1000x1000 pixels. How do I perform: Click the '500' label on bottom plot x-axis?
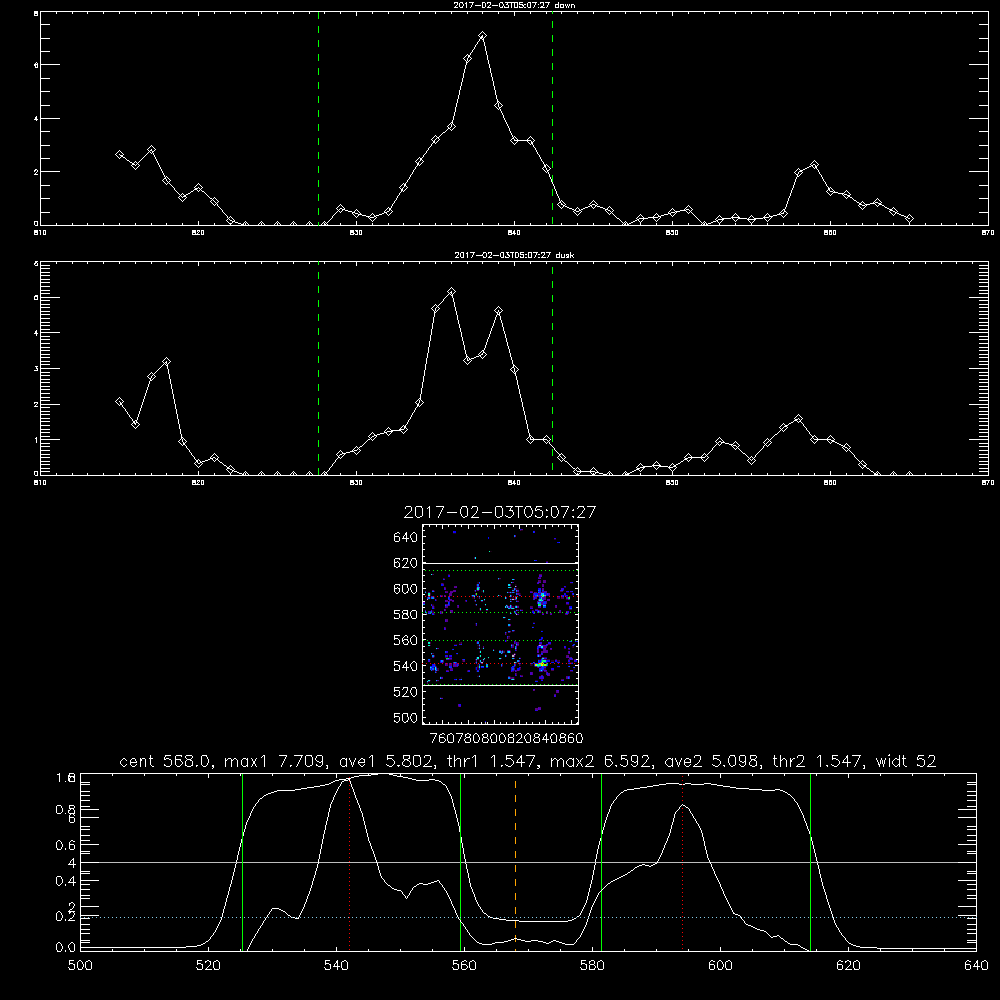[x=80, y=965]
